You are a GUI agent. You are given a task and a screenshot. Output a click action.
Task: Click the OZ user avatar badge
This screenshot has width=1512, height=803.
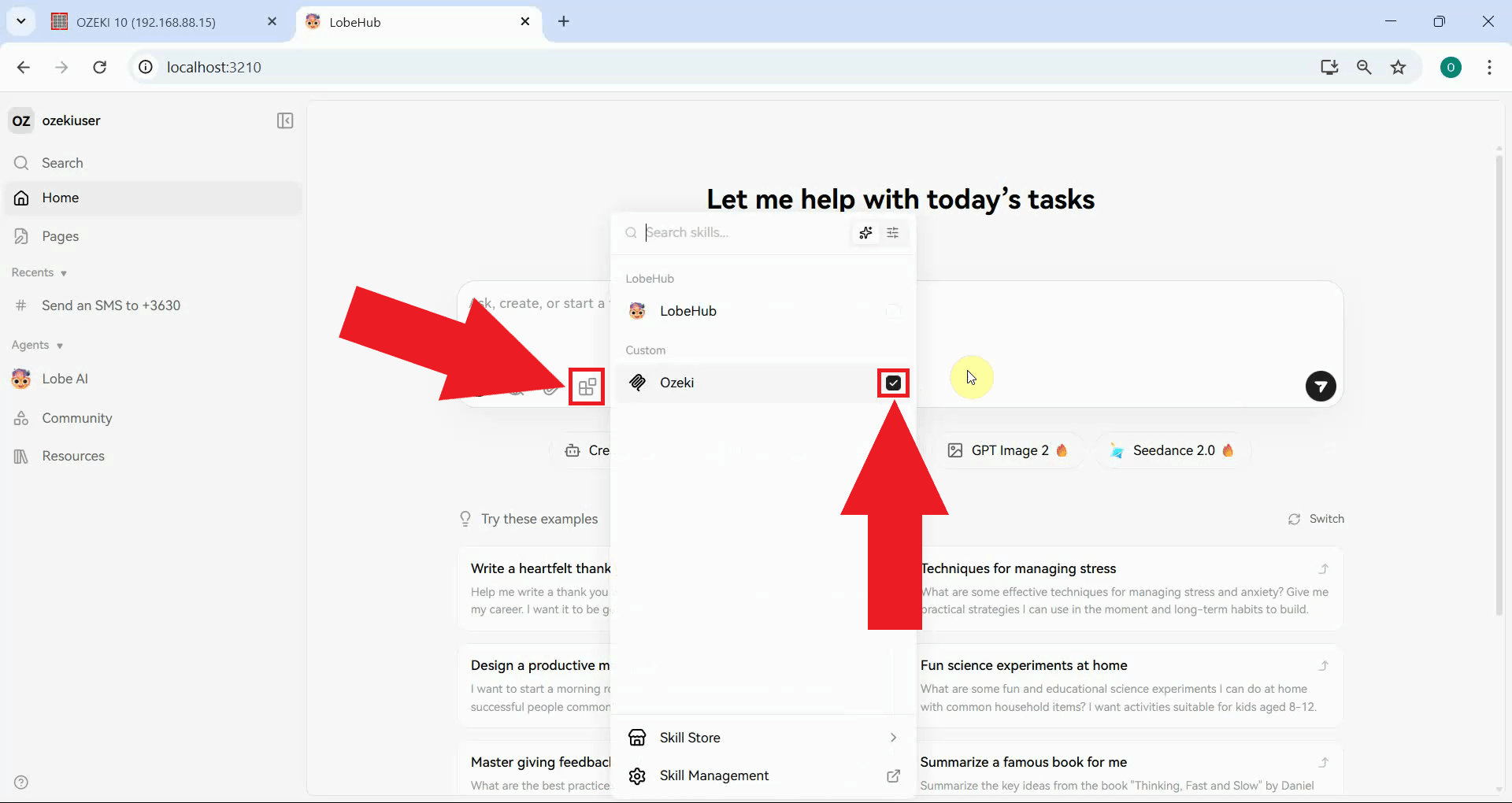pos(21,120)
